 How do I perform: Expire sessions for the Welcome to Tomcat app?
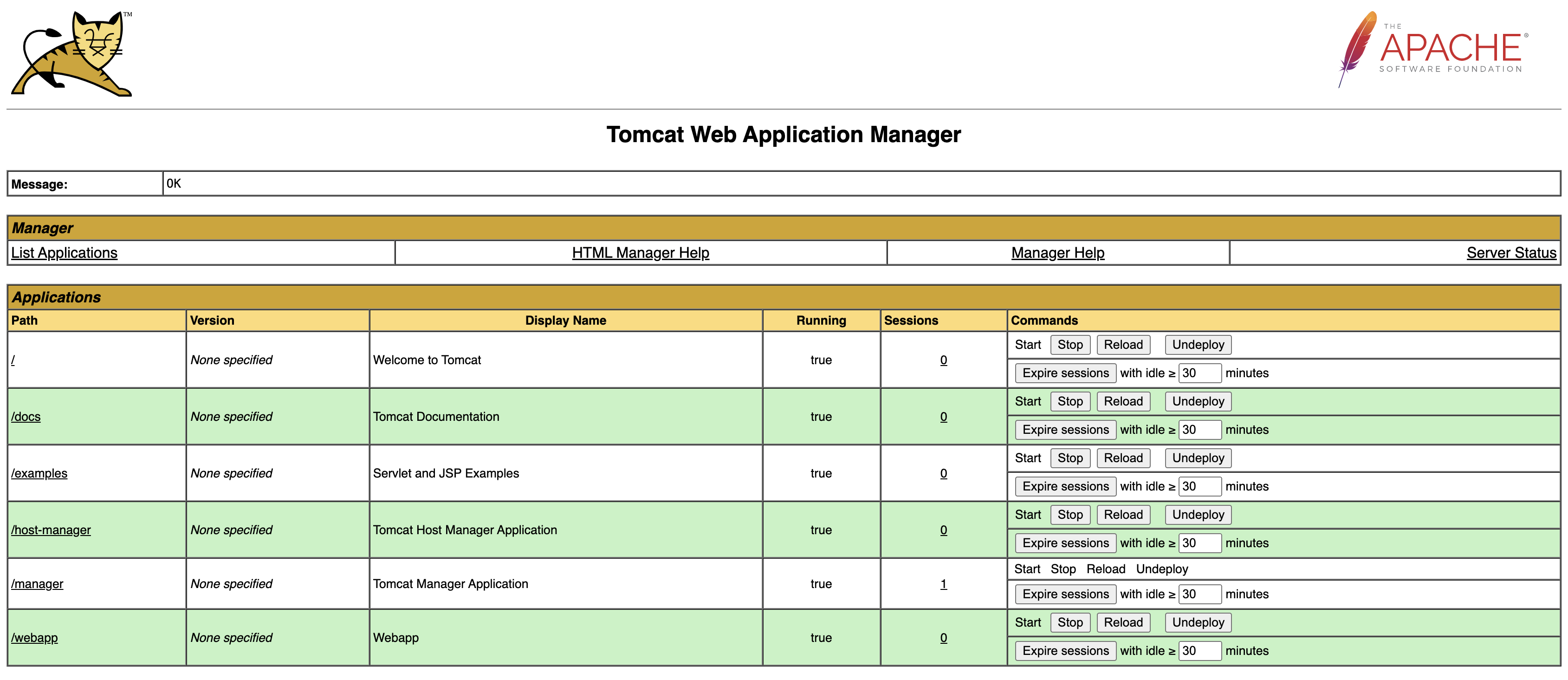click(1065, 373)
